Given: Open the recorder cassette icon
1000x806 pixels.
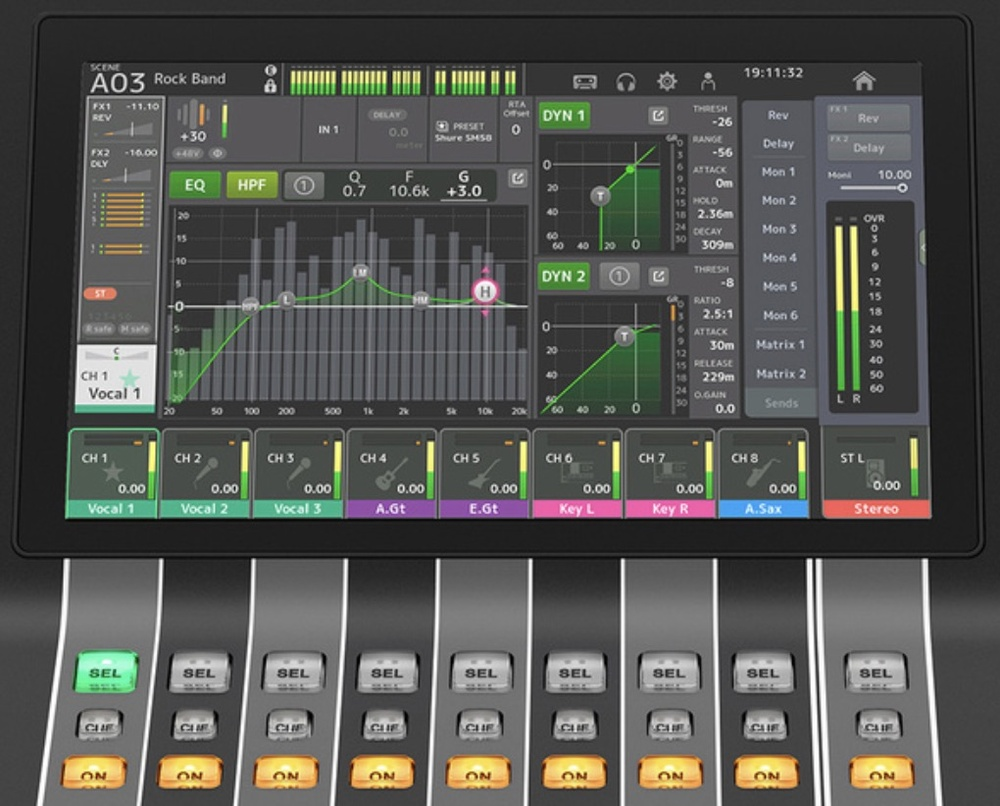Looking at the screenshot, I should pos(585,82).
